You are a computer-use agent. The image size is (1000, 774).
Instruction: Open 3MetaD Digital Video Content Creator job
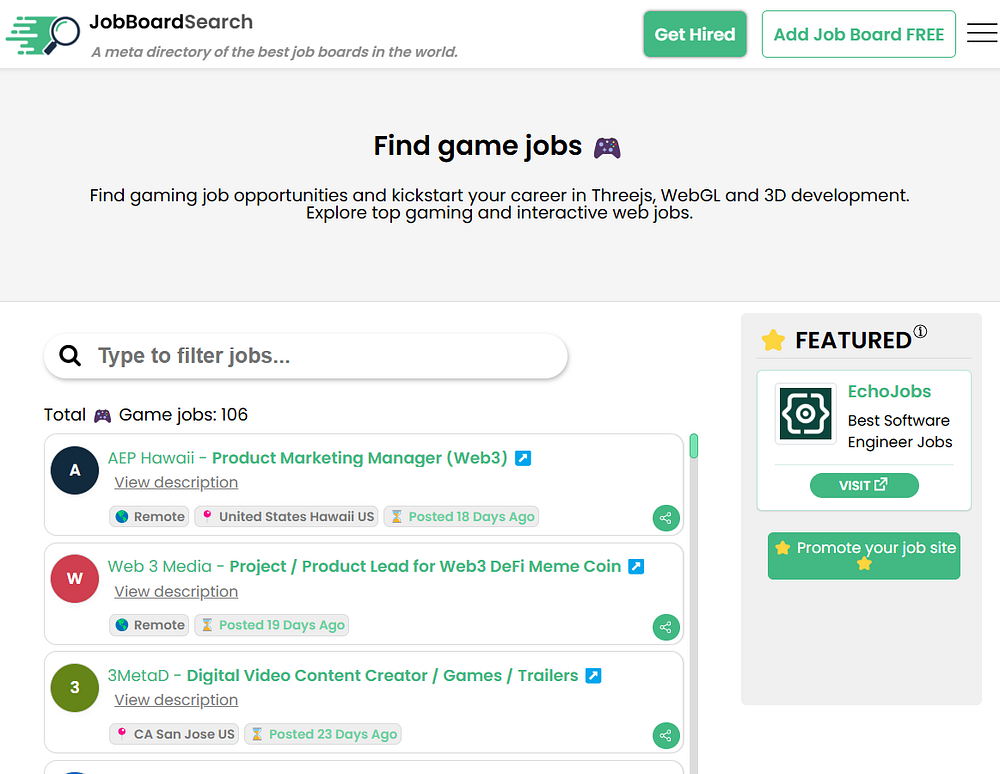point(343,675)
